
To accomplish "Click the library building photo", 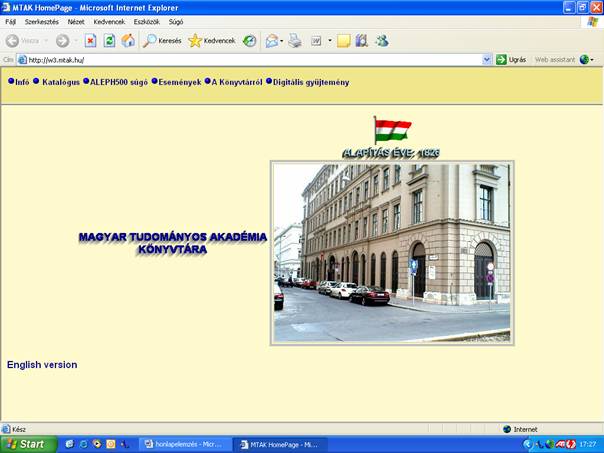I will [392, 253].
